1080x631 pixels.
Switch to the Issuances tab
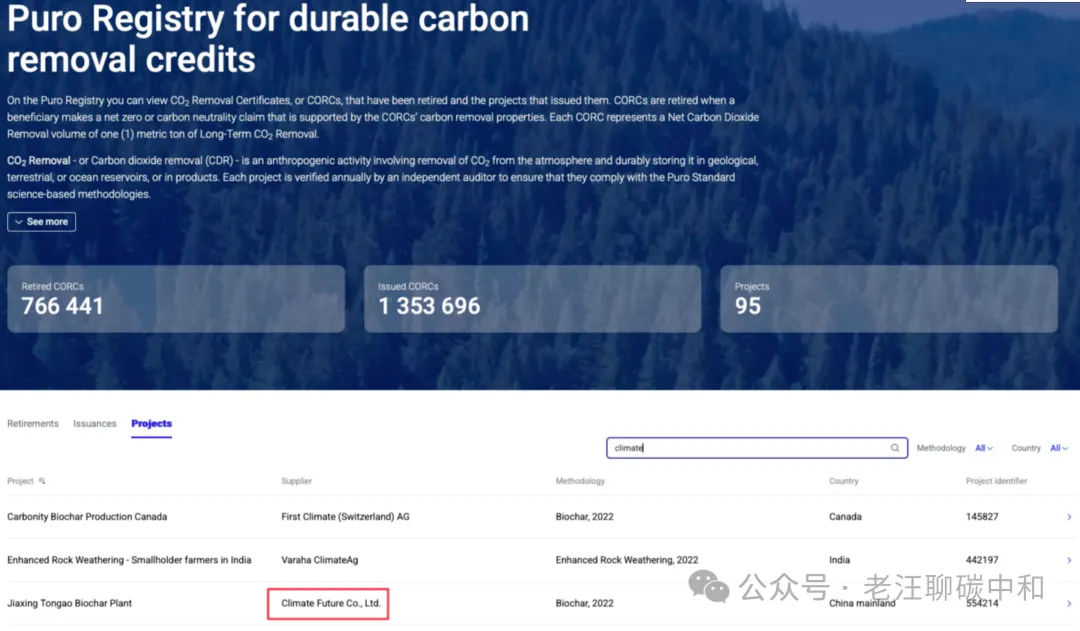95,424
